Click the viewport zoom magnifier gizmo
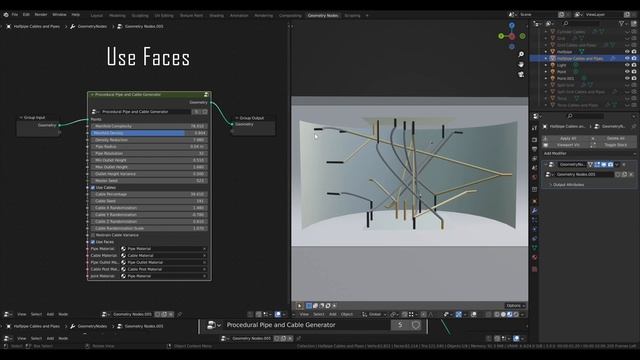The image size is (640, 360). [521, 54]
